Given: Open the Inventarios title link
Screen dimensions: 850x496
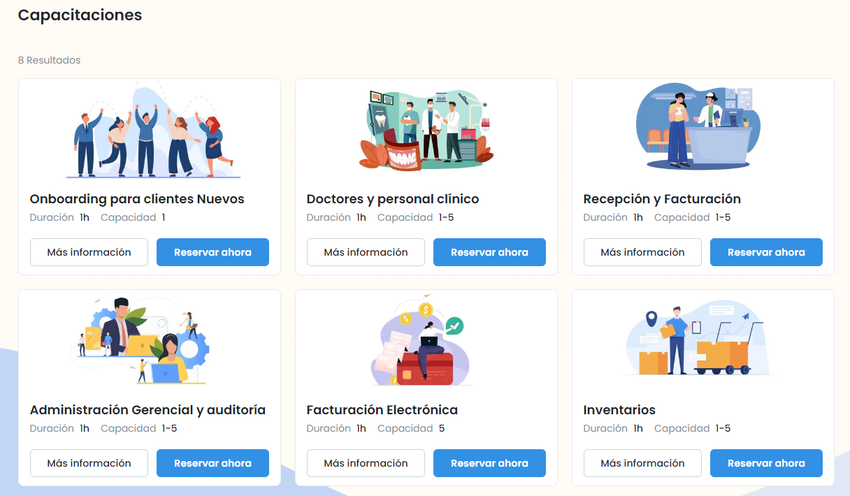Looking at the screenshot, I should [x=619, y=410].
